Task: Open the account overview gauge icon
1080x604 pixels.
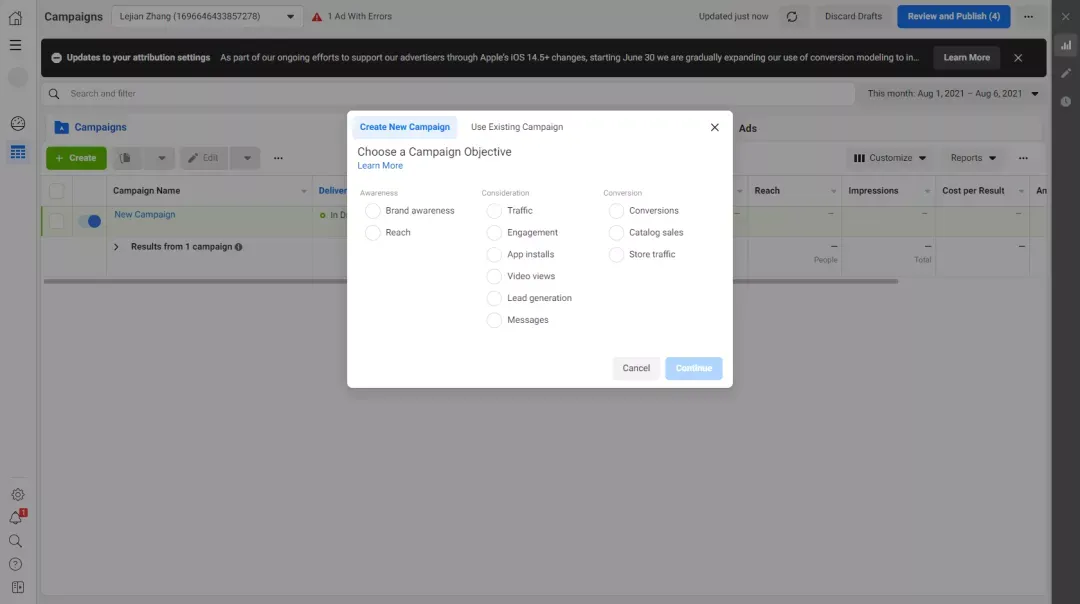Action: pos(18,123)
